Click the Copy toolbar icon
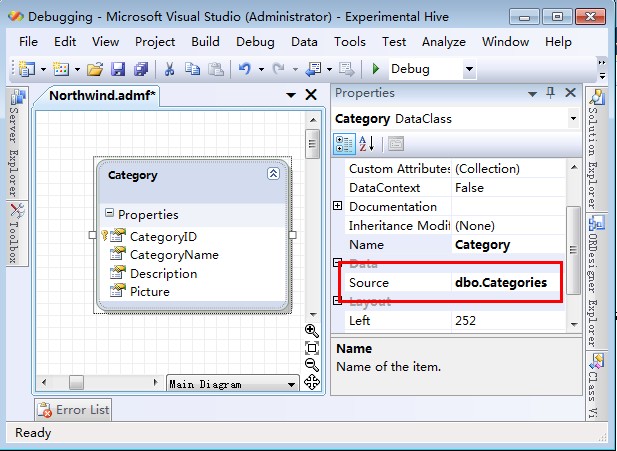 [x=192, y=69]
